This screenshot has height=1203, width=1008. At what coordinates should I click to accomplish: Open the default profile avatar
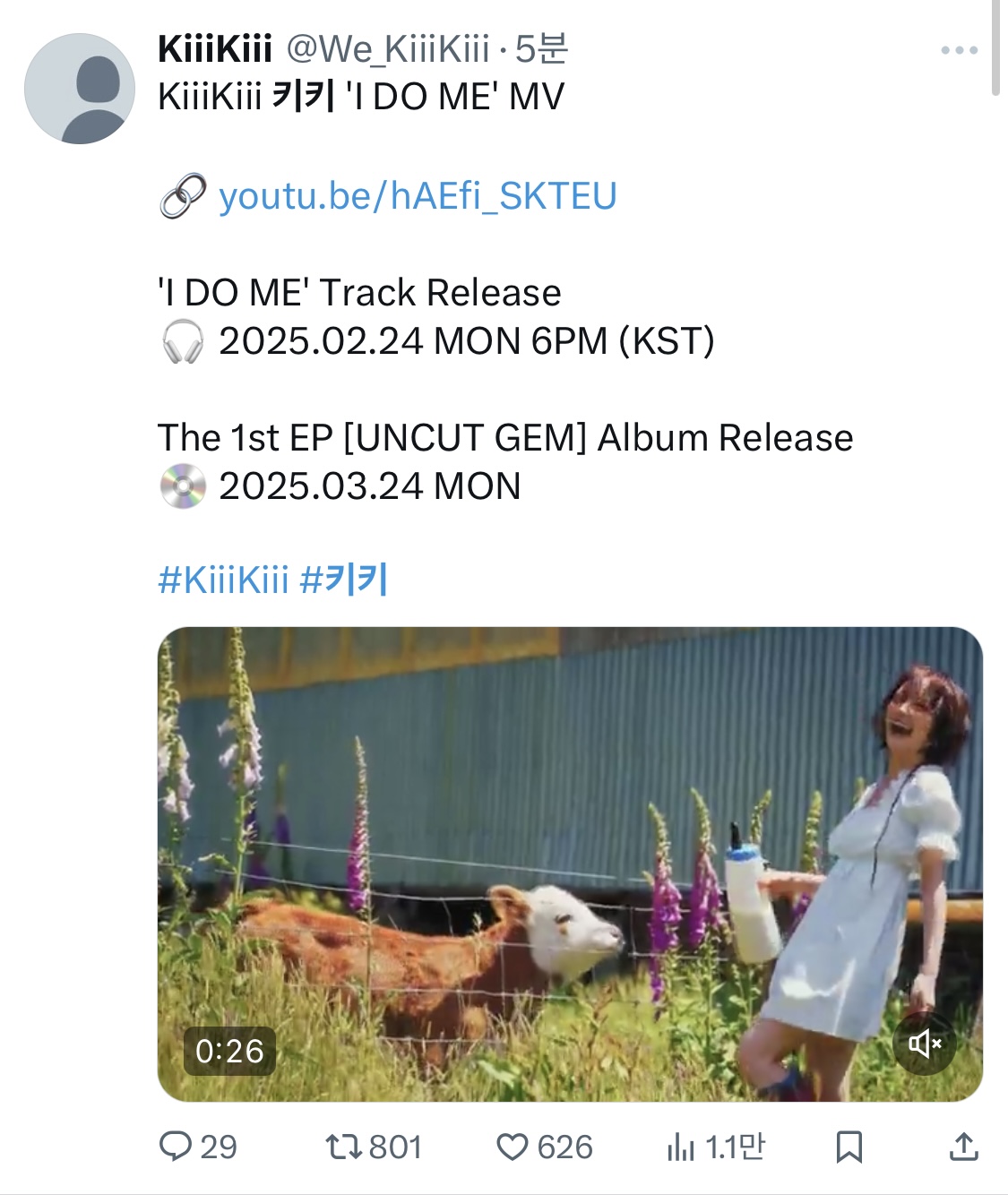pos(80,89)
